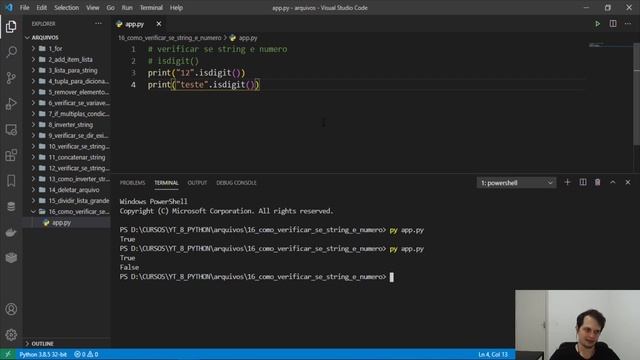This screenshot has height=360, width=640.
Task: Open the Go menu
Action: click(111, 8)
